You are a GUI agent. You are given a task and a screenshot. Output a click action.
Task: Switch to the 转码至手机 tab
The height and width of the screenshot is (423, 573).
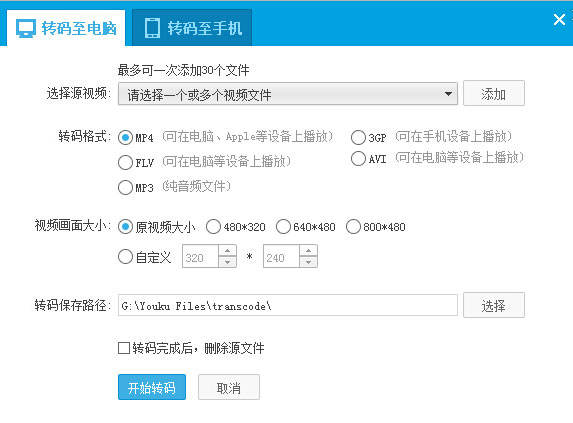click(x=192, y=28)
